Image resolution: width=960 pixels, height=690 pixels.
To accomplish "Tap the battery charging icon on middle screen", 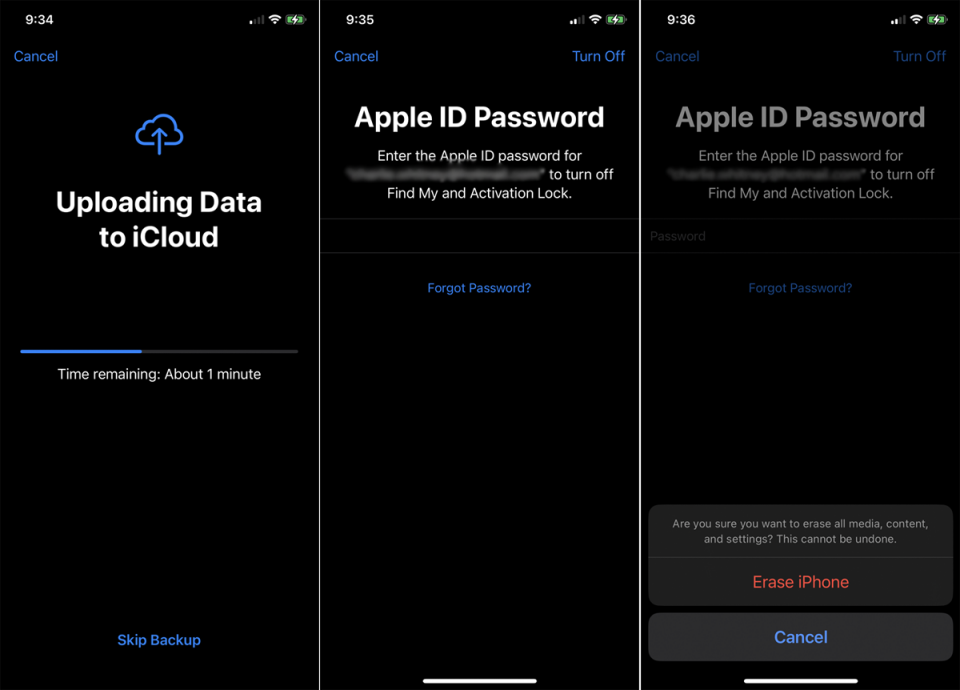I will coord(616,18).
